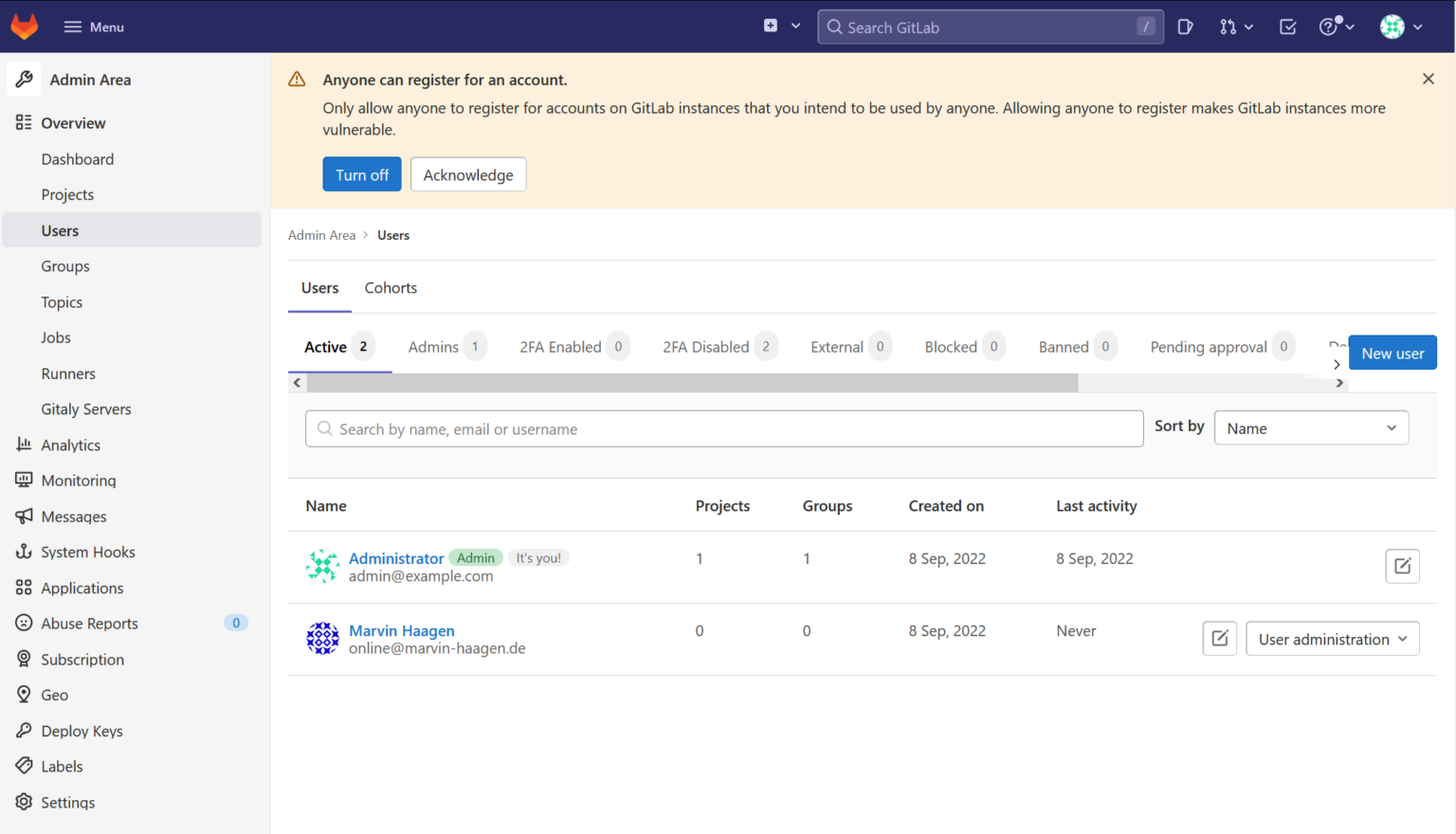1456x834 pixels.
Task: Open your to-do list via checkmark icon
Action: coord(1287,26)
